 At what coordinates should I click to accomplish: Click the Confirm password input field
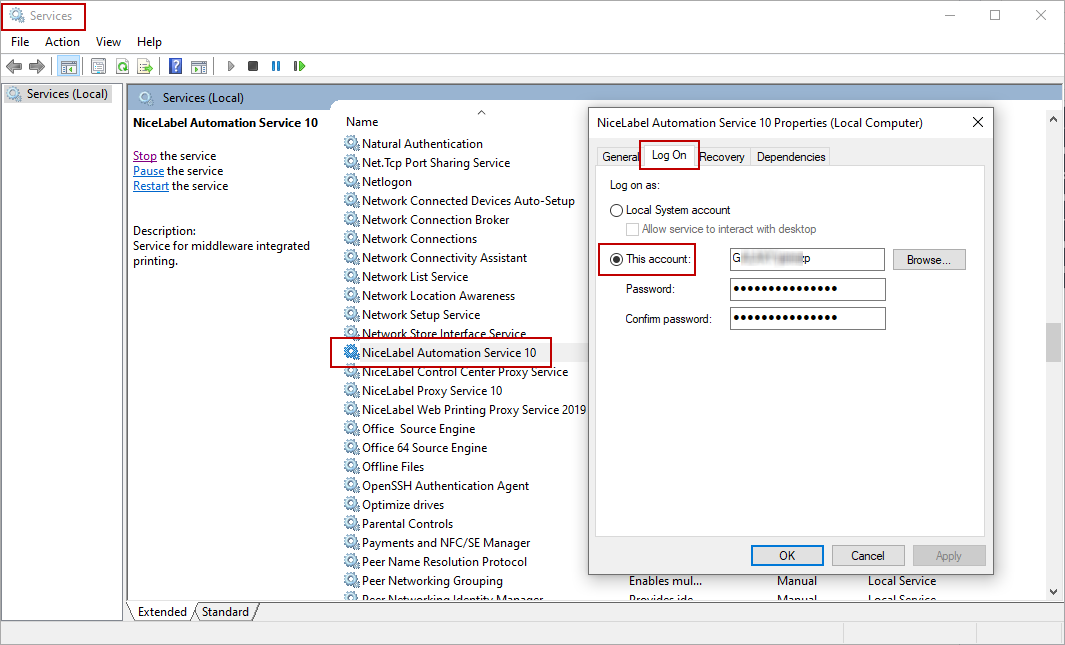click(807, 319)
